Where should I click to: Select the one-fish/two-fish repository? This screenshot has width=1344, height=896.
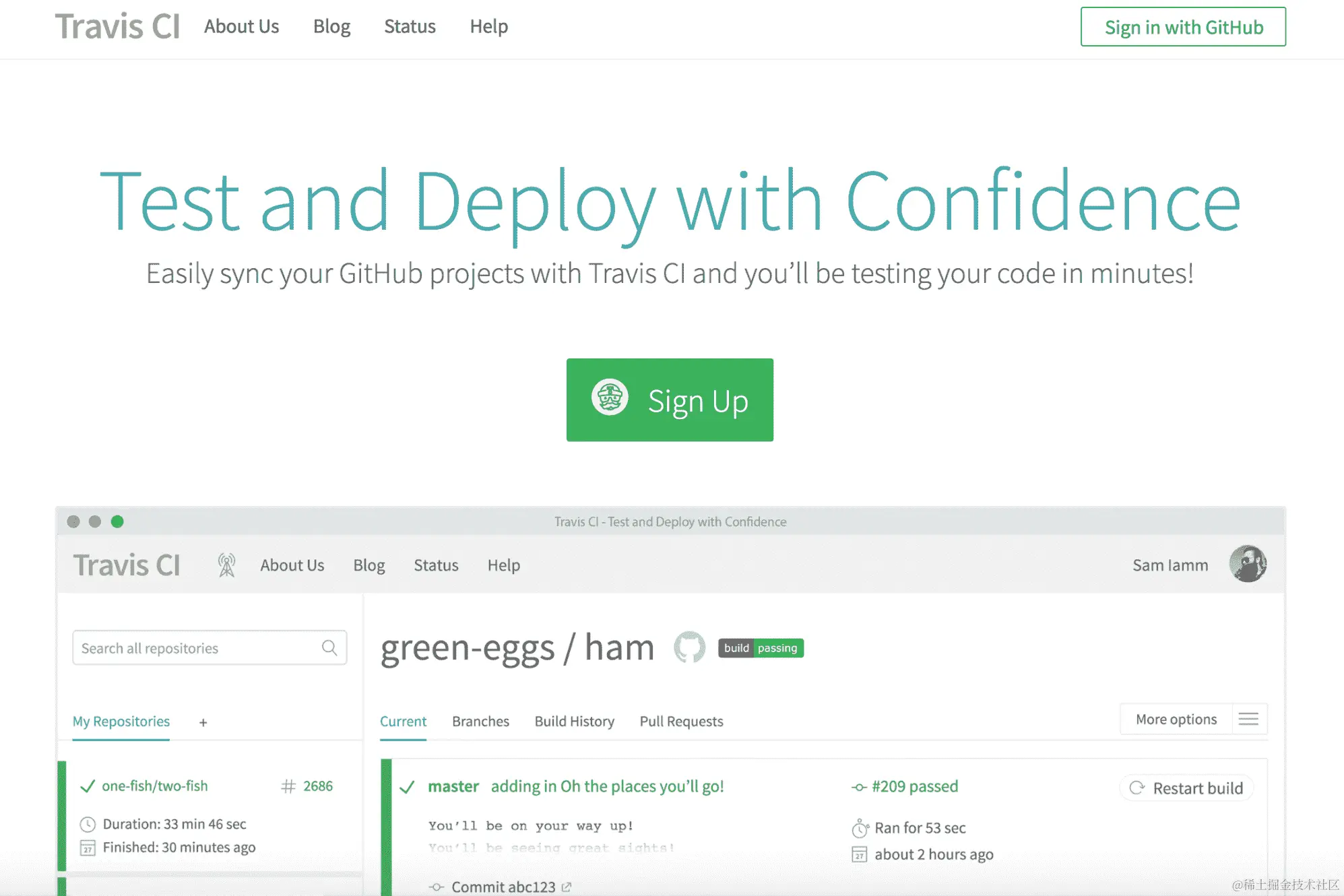[155, 786]
